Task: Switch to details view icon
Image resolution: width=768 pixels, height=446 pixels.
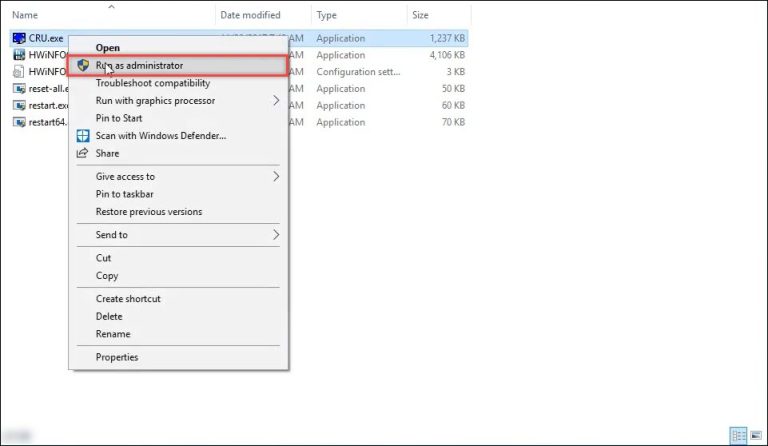Action: point(737,435)
